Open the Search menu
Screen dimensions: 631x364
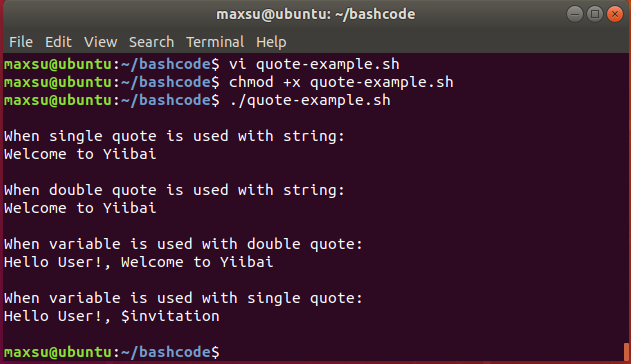151,42
